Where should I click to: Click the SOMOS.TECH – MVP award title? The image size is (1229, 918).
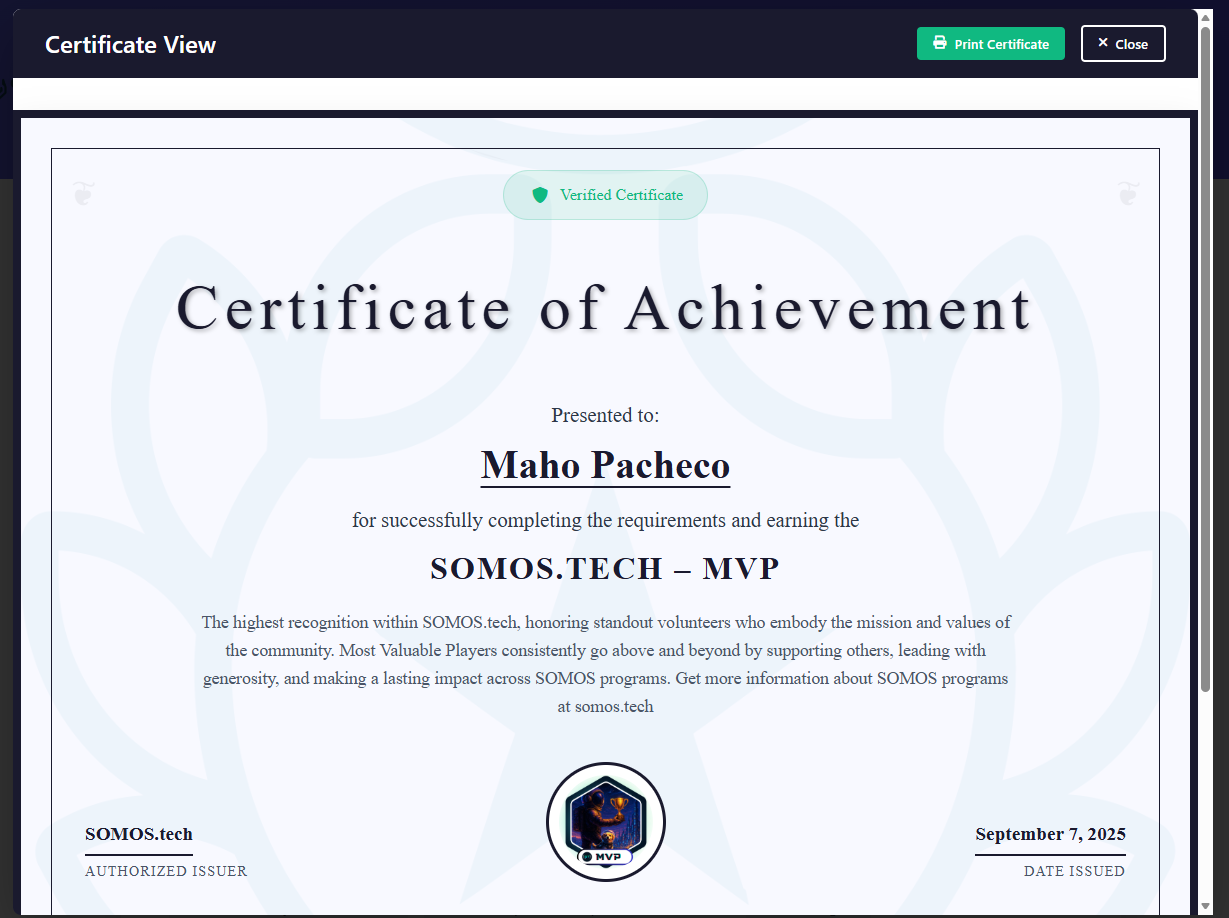coord(604,568)
